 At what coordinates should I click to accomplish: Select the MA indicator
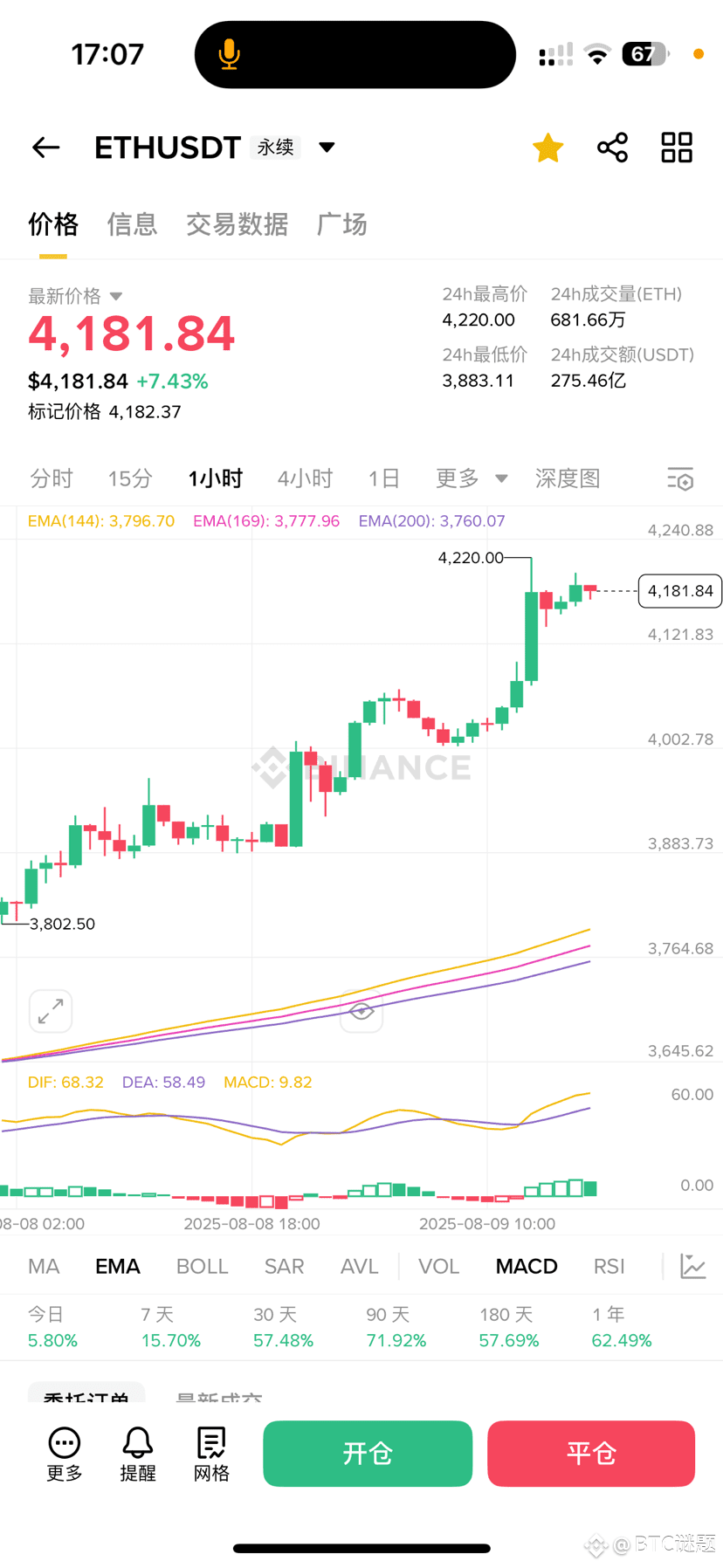click(x=44, y=1266)
